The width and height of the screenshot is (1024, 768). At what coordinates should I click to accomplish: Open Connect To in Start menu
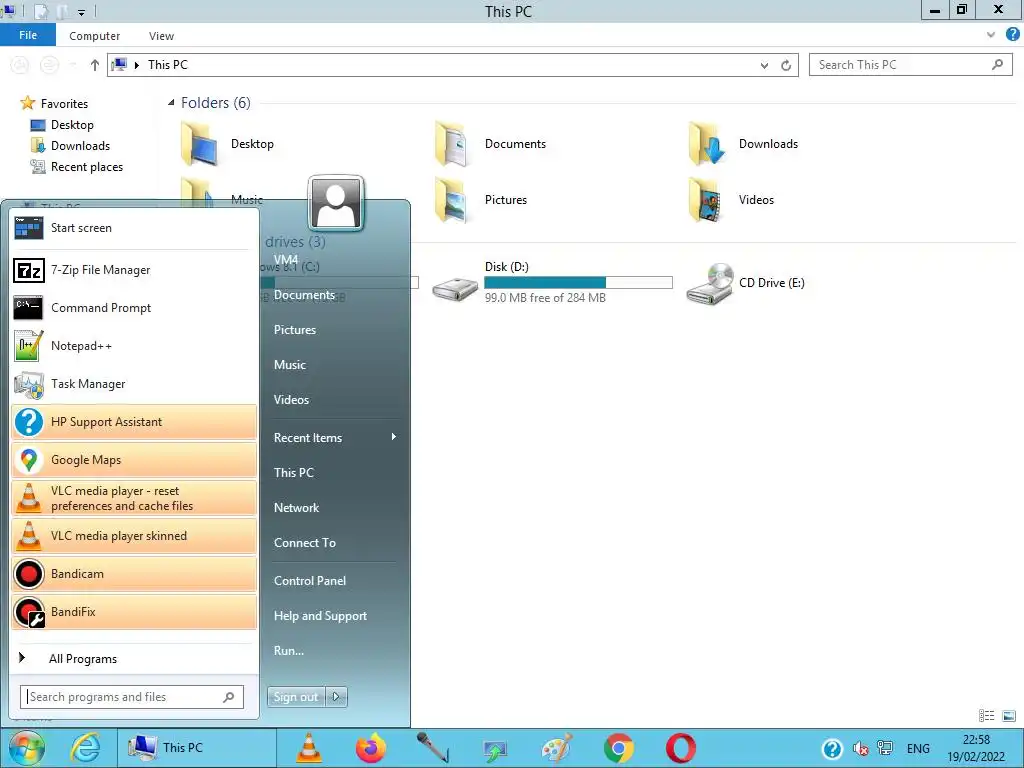[x=304, y=543]
